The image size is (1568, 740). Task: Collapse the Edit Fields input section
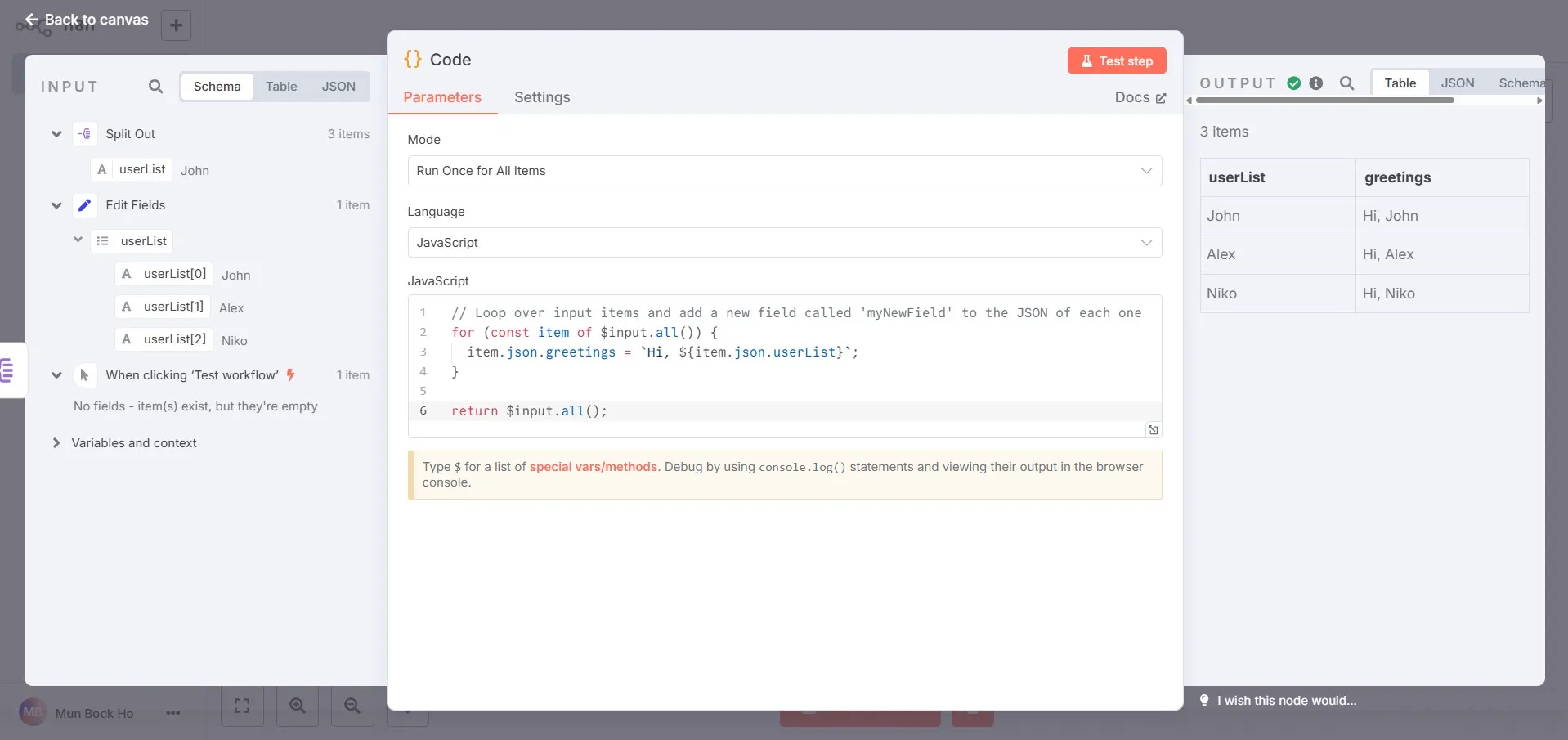(56, 205)
